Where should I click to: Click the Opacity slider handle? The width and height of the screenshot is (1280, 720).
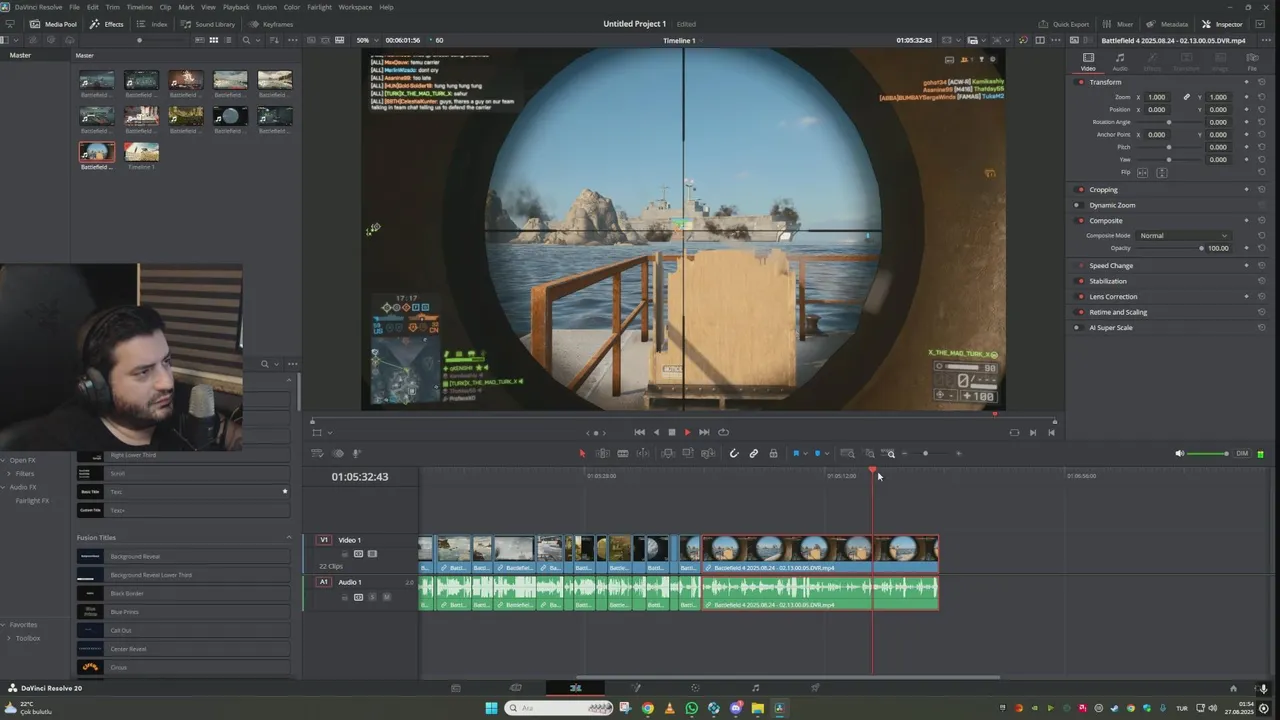1201,248
